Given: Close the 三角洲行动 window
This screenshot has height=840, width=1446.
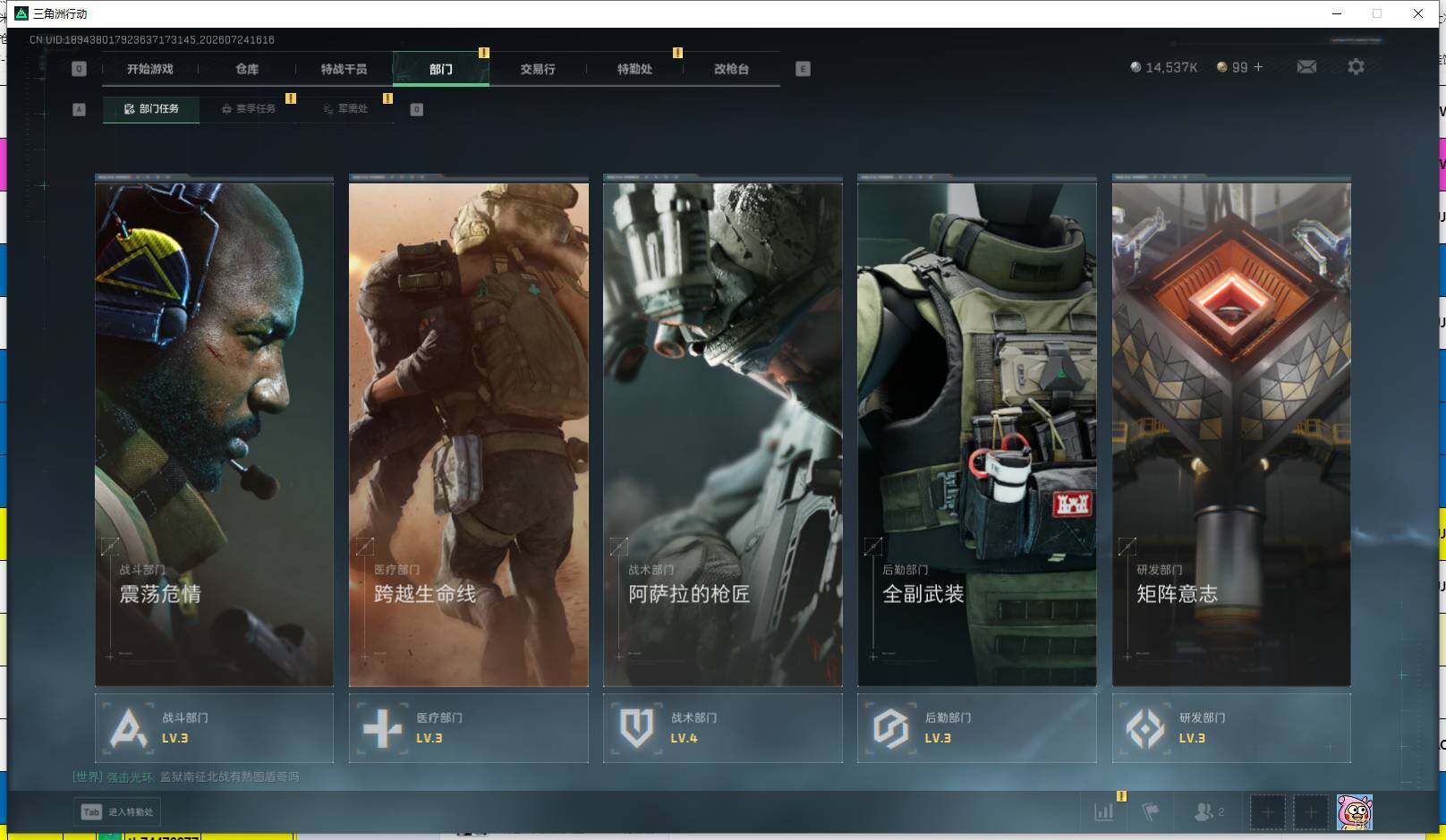Looking at the screenshot, I should click(1418, 13).
